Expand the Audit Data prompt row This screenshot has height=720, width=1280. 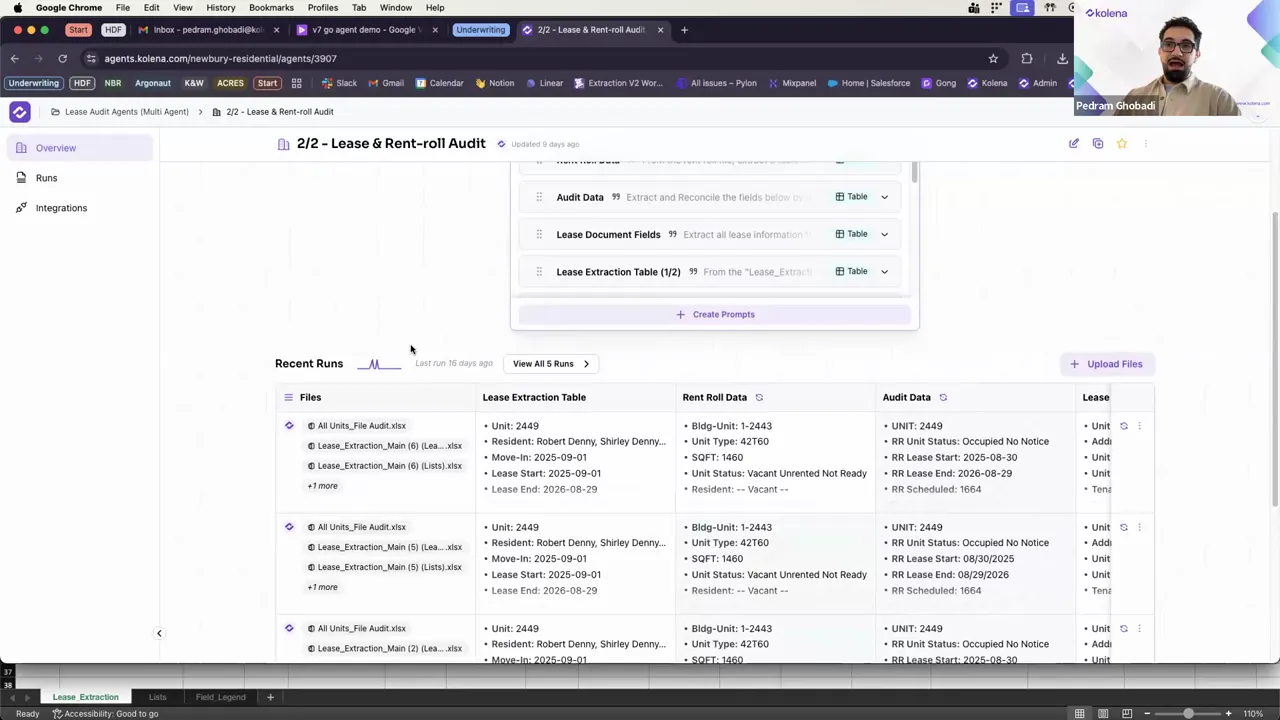(884, 197)
